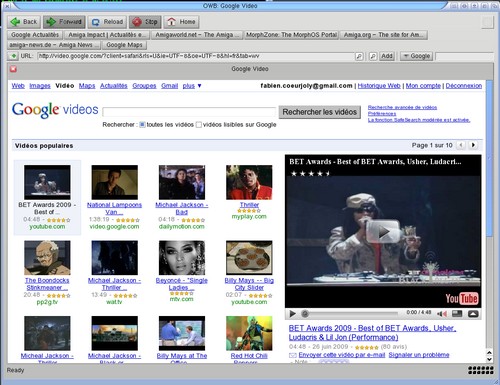Open the 'Déconnexion' link
The image size is (500, 385).
click(x=464, y=86)
